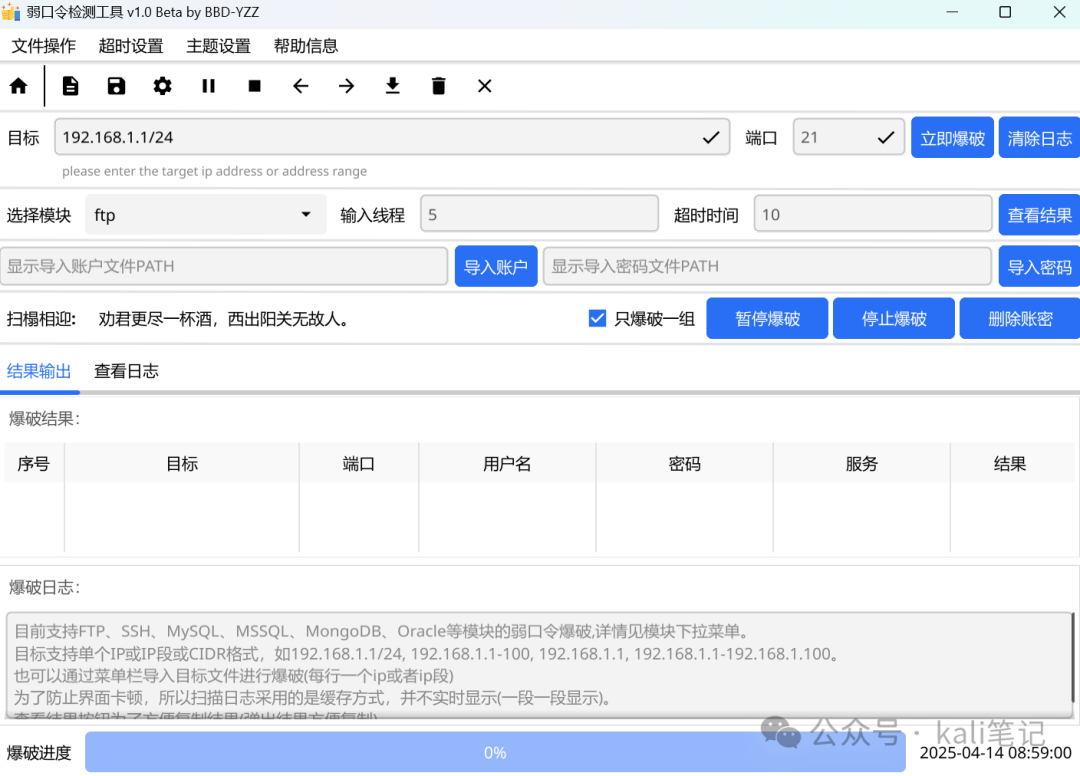
Task: Click the download icon in the toolbar
Action: point(392,86)
